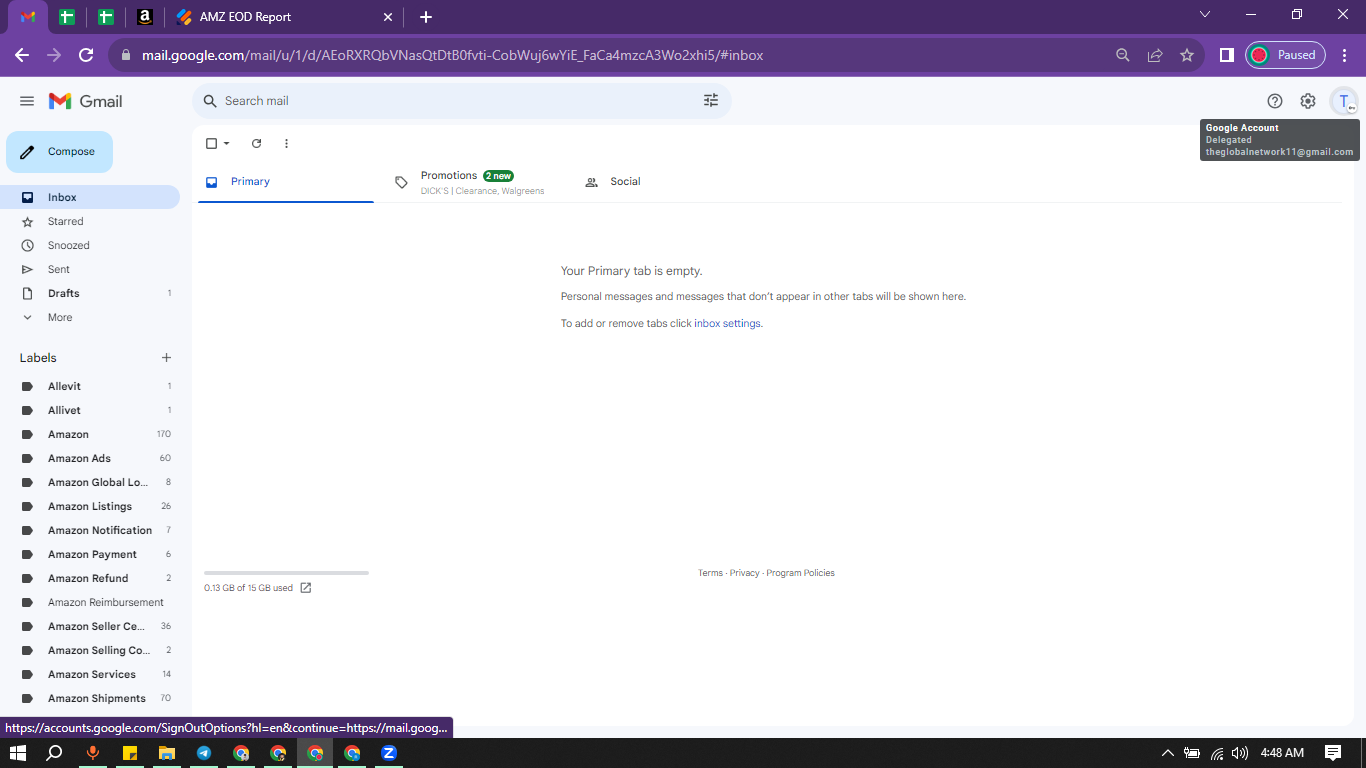Open the Gmail main menu hamburger
1366x768 pixels.
27,101
